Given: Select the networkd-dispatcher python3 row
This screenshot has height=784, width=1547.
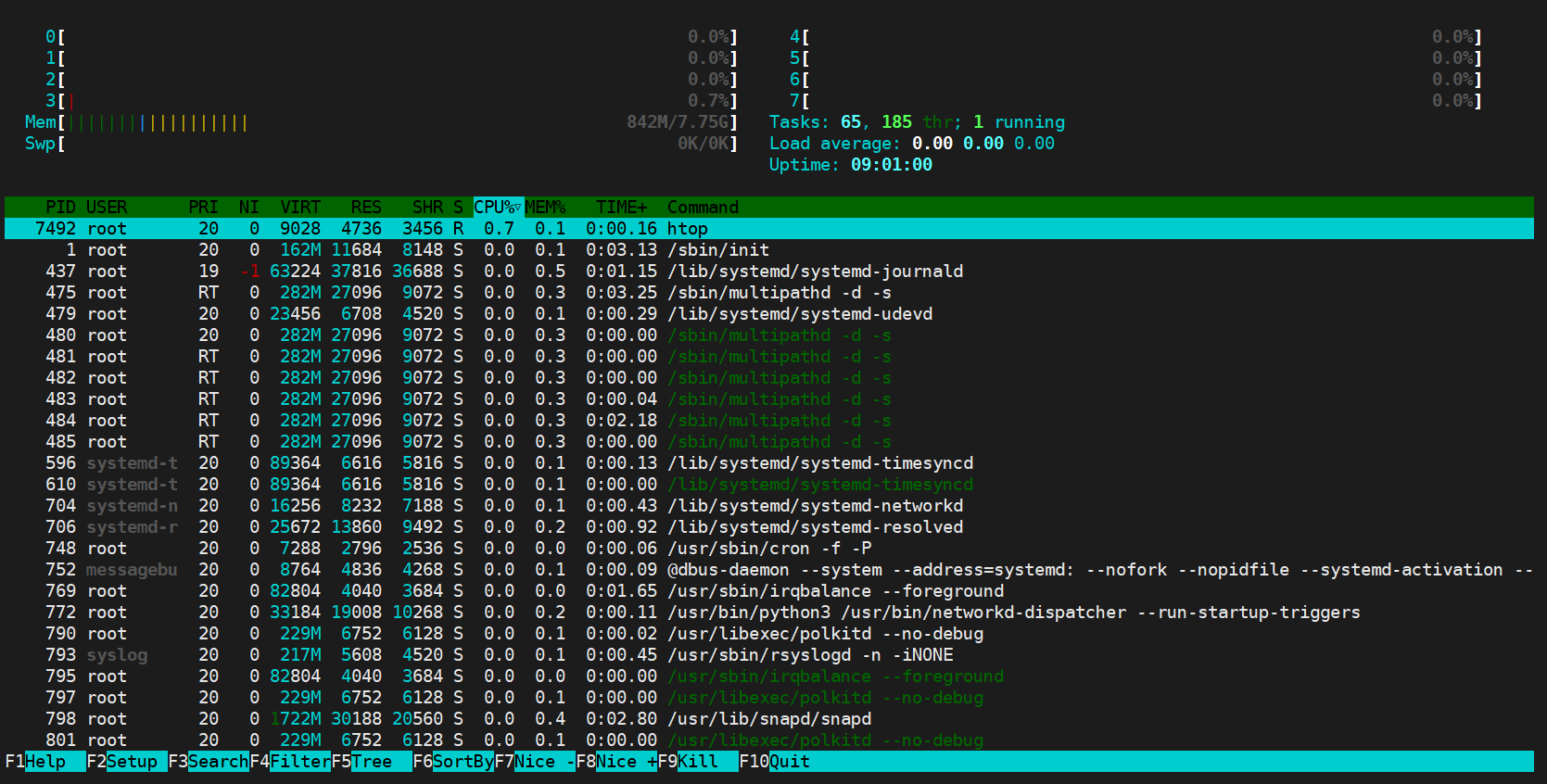Looking at the screenshot, I should point(769,613).
